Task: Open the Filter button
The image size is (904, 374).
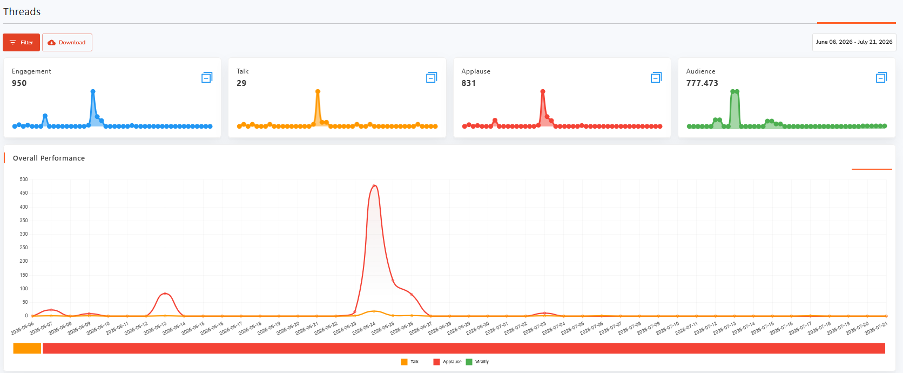Action: tap(21, 43)
